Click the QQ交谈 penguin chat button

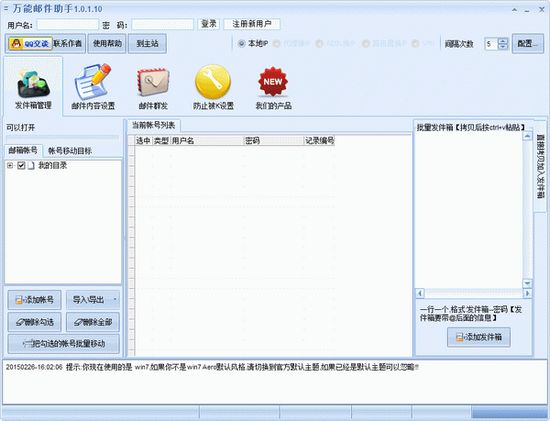pos(31,44)
